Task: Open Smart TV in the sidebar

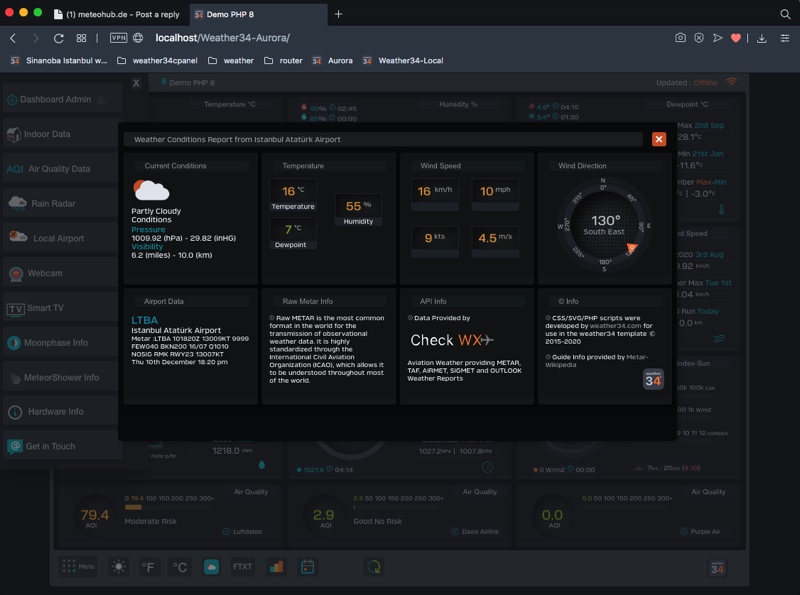Action: coord(62,308)
